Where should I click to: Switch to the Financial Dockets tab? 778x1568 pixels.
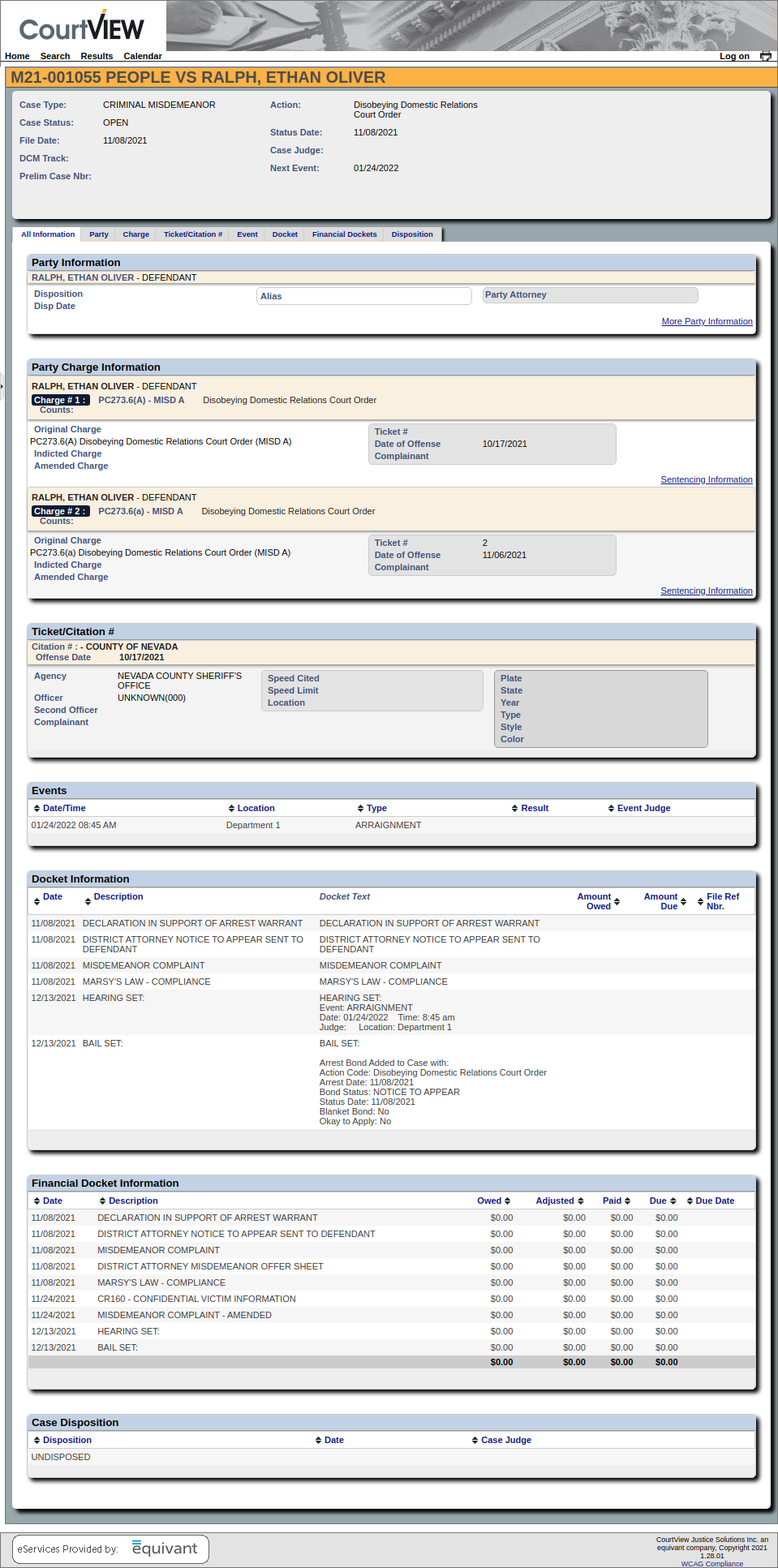(345, 234)
